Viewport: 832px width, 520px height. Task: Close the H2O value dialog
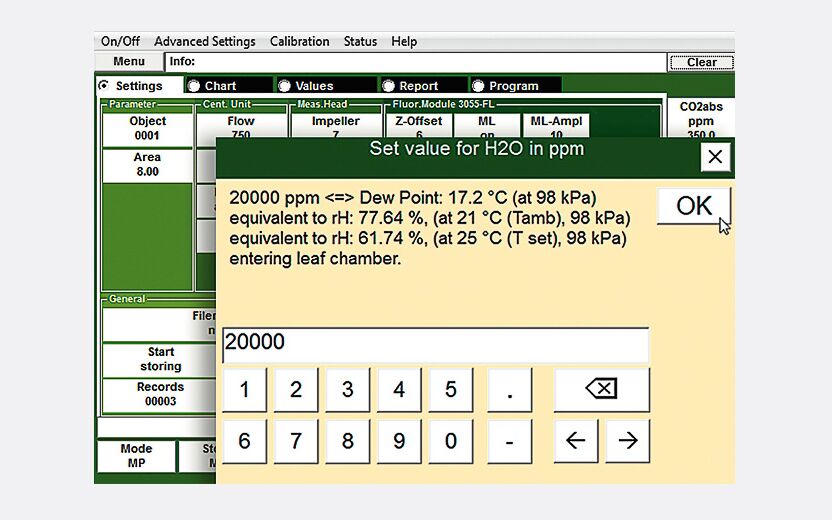pyautogui.click(x=715, y=157)
